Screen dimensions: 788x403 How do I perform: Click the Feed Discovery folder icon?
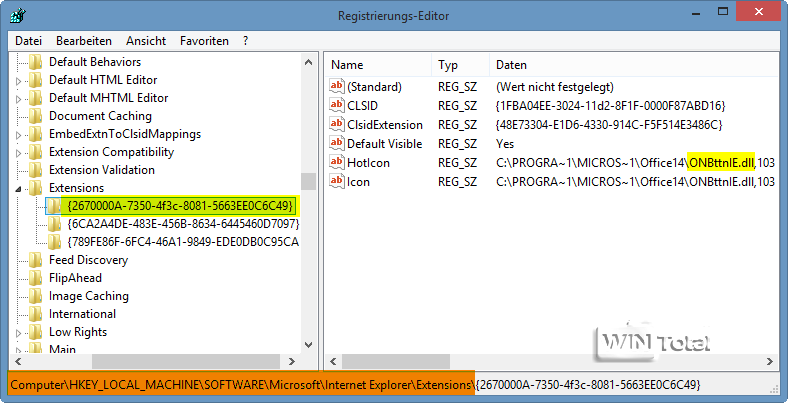point(35,260)
